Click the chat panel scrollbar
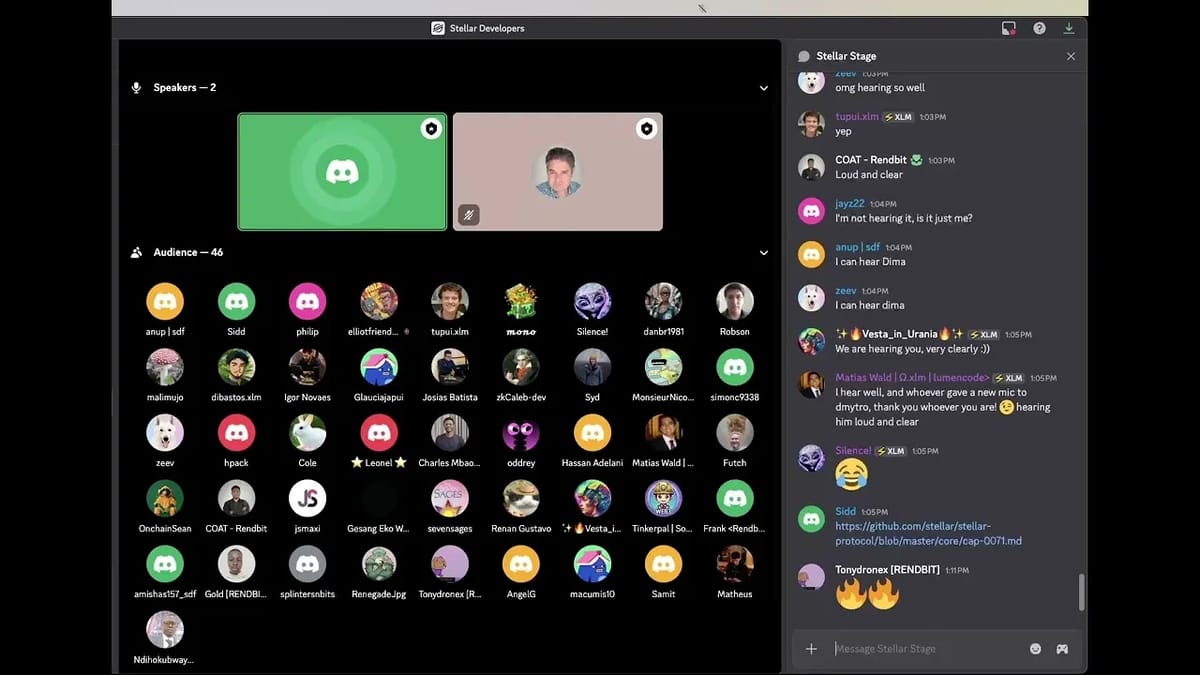 (1081, 592)
